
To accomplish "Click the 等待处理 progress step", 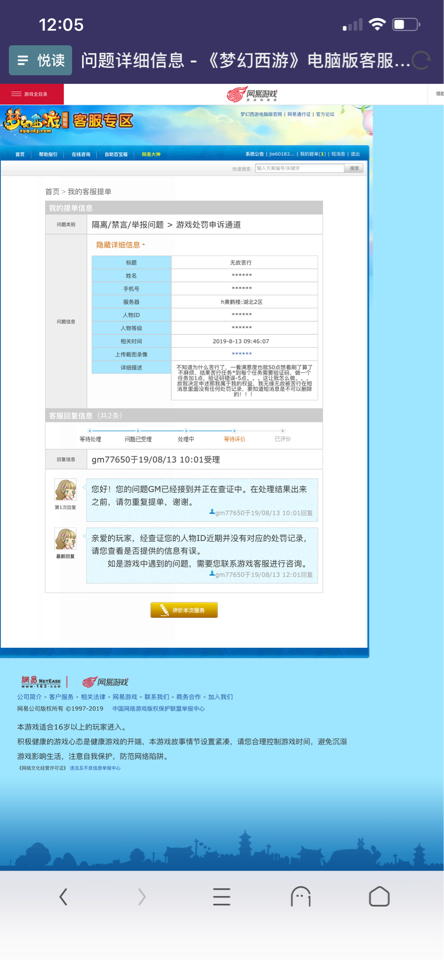I will pyautogui.click(x=90, y=439).
